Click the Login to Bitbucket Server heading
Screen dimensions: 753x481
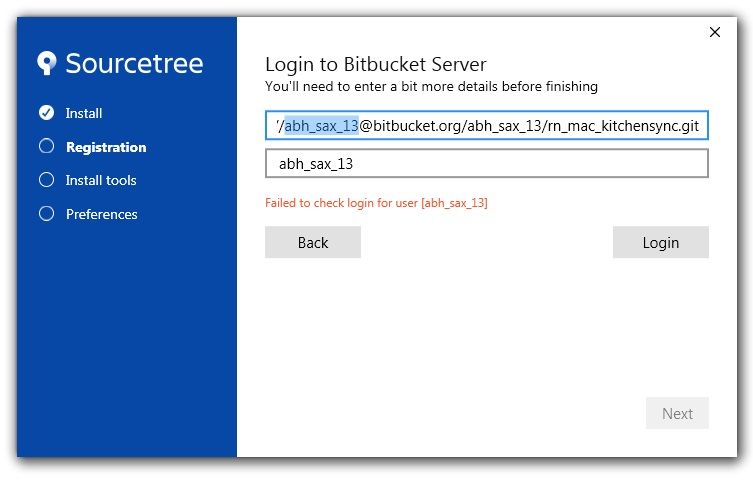click(x=376, y=64)
